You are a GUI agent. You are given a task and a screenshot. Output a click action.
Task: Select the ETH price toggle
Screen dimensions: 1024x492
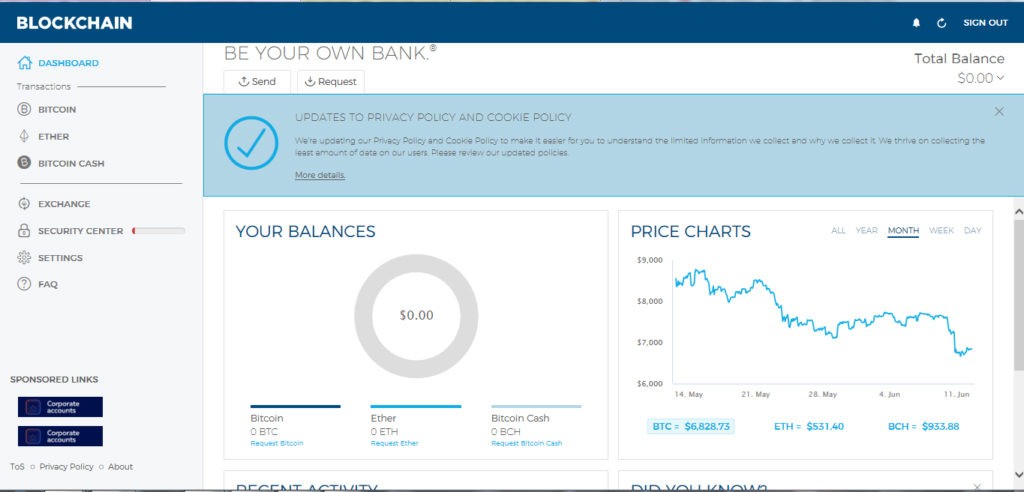click(809, 427)
